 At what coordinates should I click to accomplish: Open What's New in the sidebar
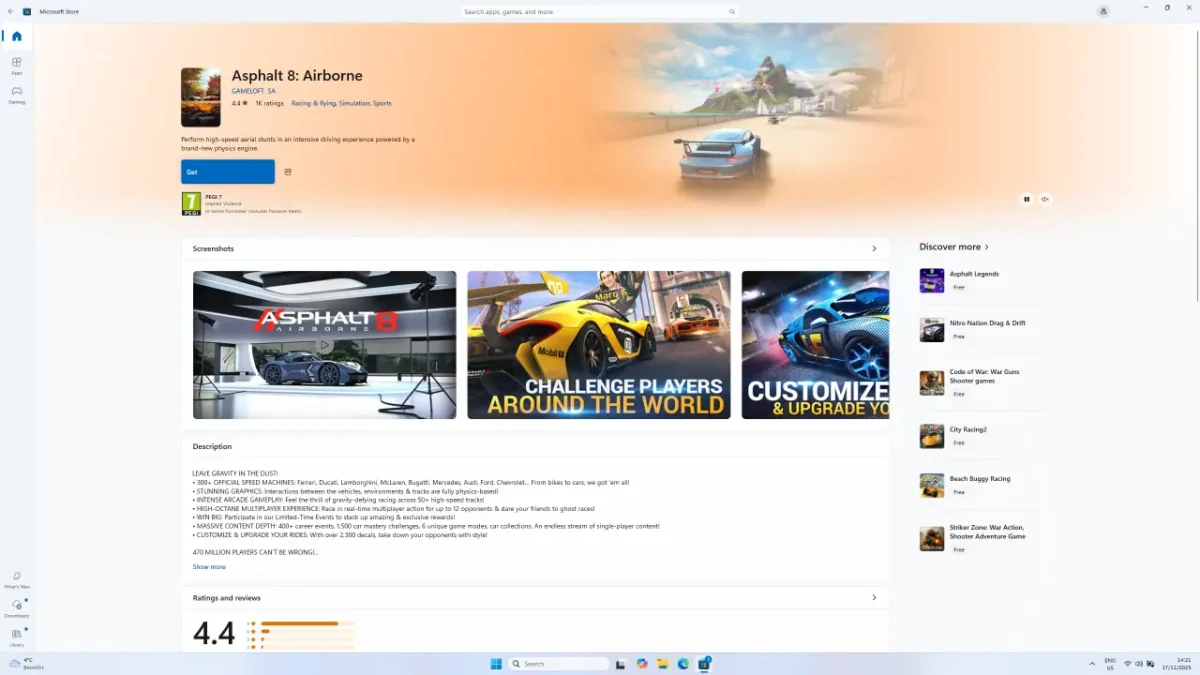pyautogui.click(x=16, y=579)
